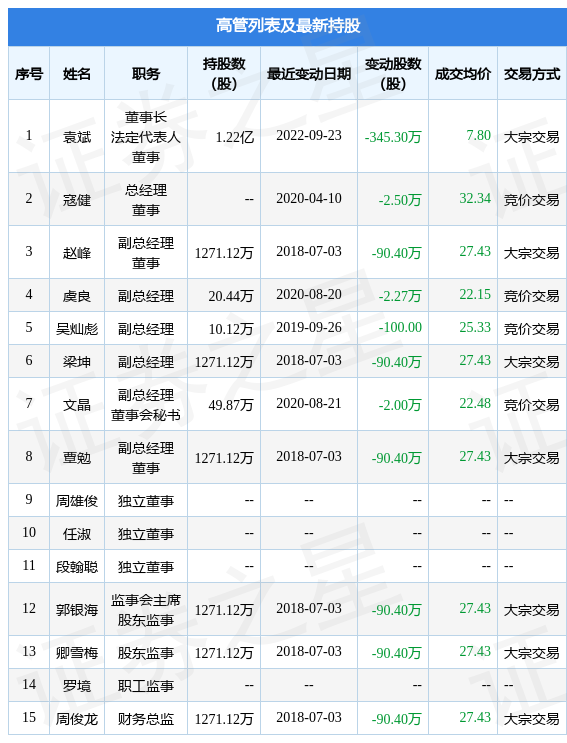The width and height of the screenshot is (567, 743).
Task: Select the name 寇健 in row 2
Action: pos(77,200)
